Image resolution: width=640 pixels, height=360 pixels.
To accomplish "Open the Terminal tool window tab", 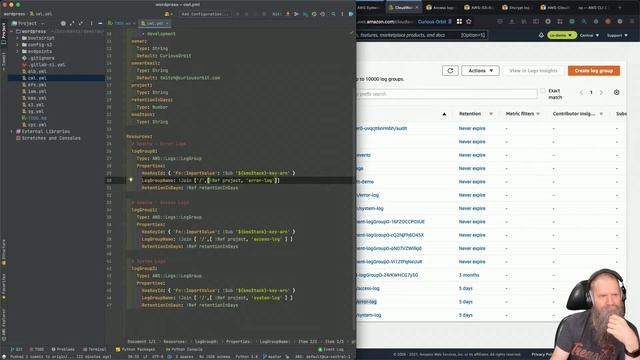I will point(95,349).
